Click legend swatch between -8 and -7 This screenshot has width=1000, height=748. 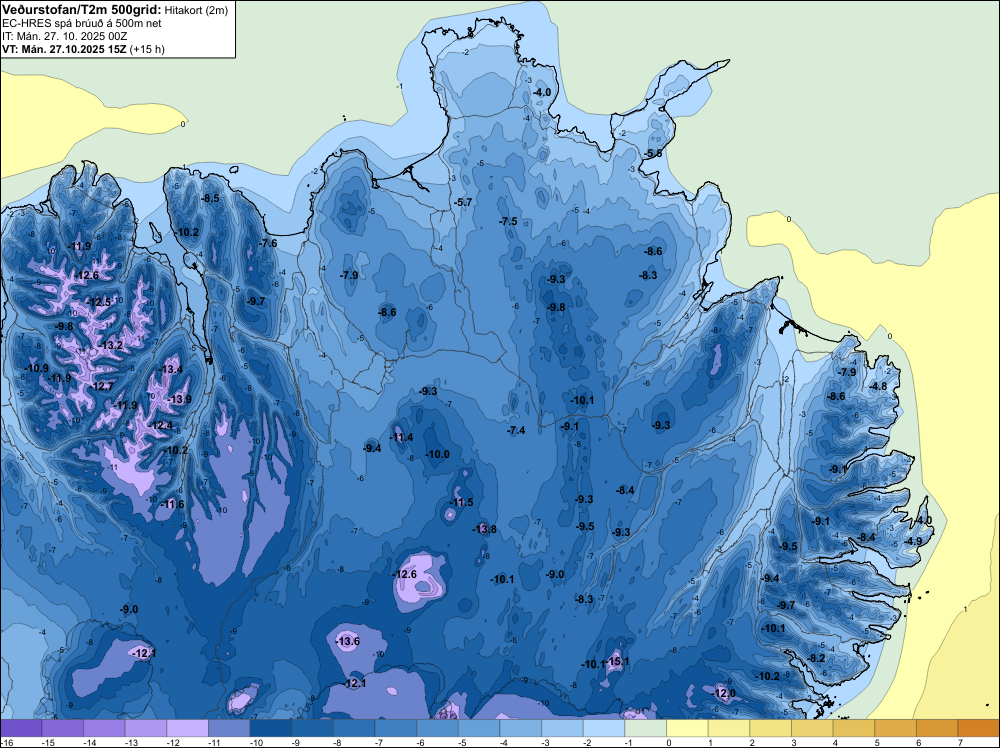tap(354, 728)
